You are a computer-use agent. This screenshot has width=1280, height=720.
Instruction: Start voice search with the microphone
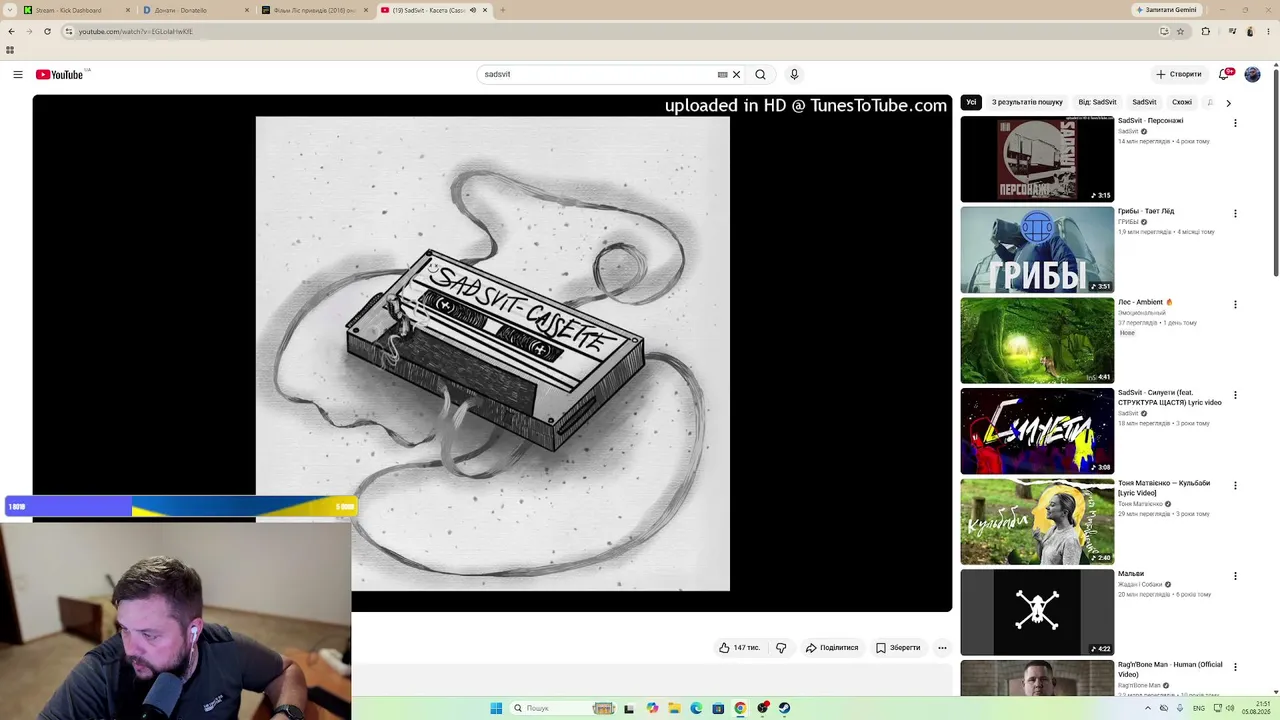point(794,74)
